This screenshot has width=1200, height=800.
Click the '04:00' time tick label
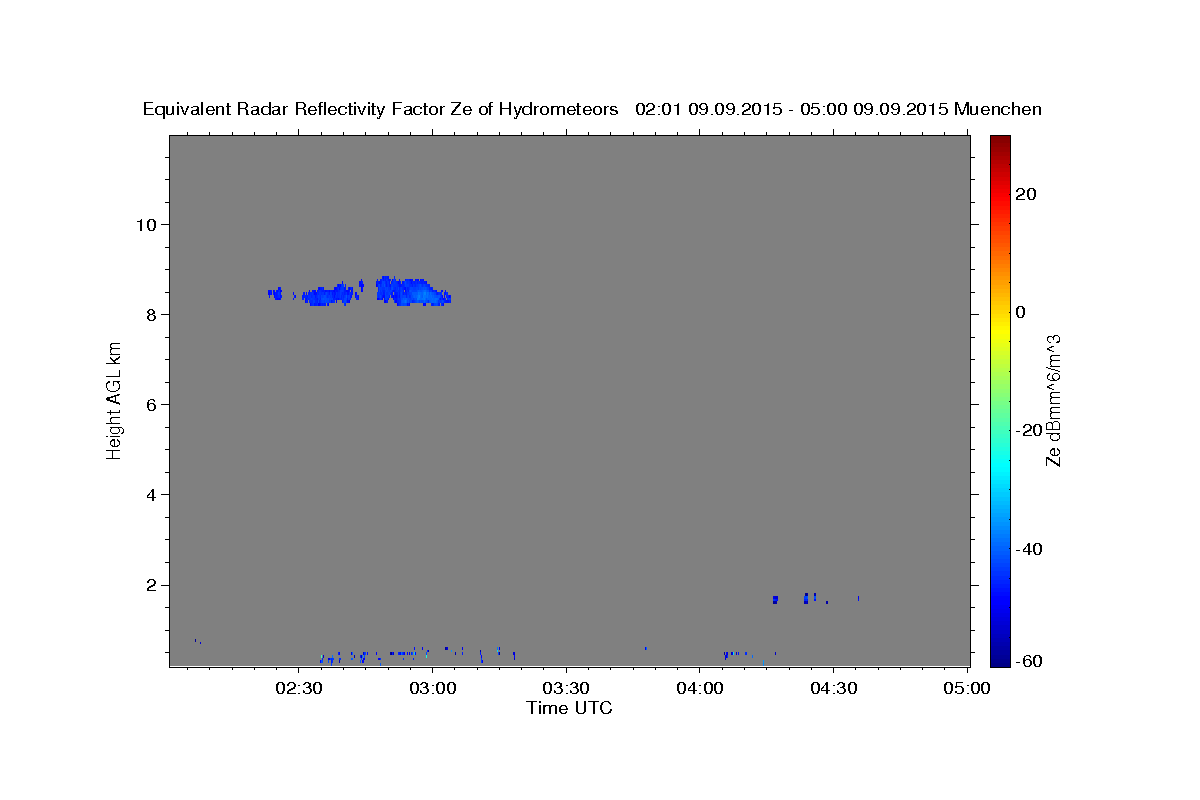[x=700, y=689]
